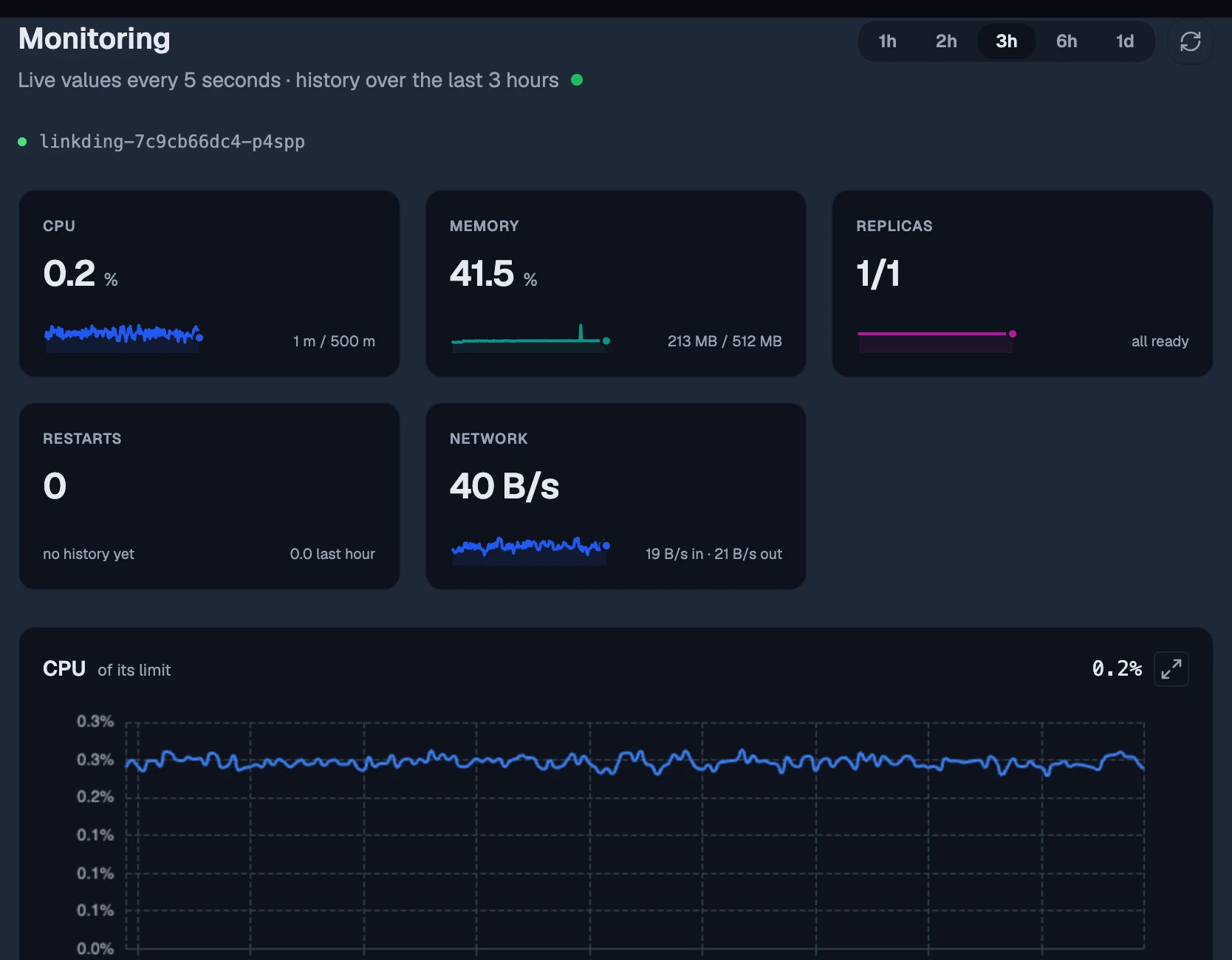Click the 0.2% axis label in CPU chart
Image resolution: width=1232 pixels, height=960 pixels.
(95, 797)
